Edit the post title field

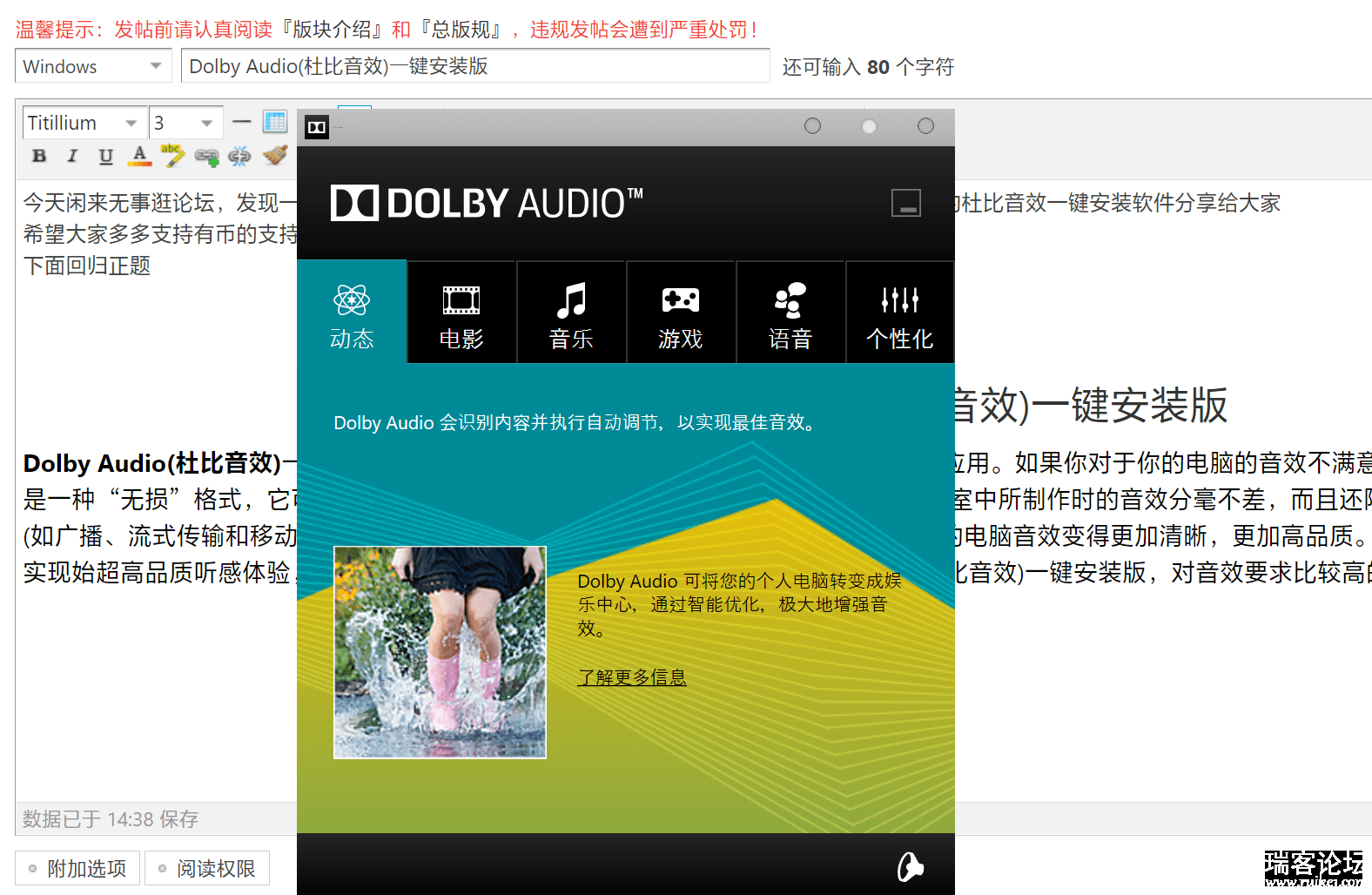[x=475, y=66]
